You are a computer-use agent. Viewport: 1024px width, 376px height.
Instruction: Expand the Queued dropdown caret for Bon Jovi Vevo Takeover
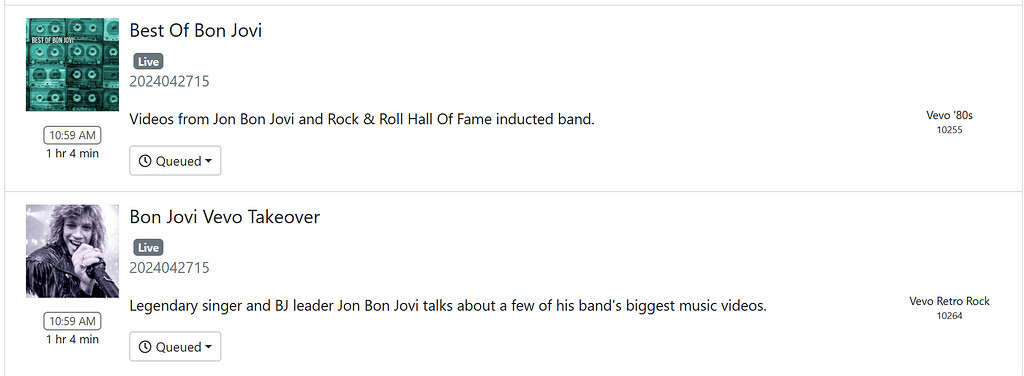coord(208,347)
